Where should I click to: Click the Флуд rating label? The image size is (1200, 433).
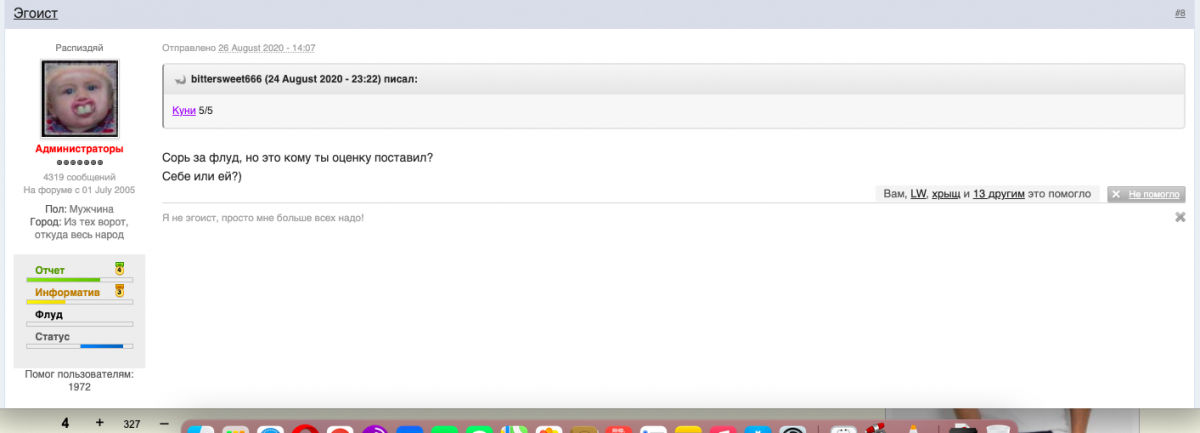click(49, 315)
